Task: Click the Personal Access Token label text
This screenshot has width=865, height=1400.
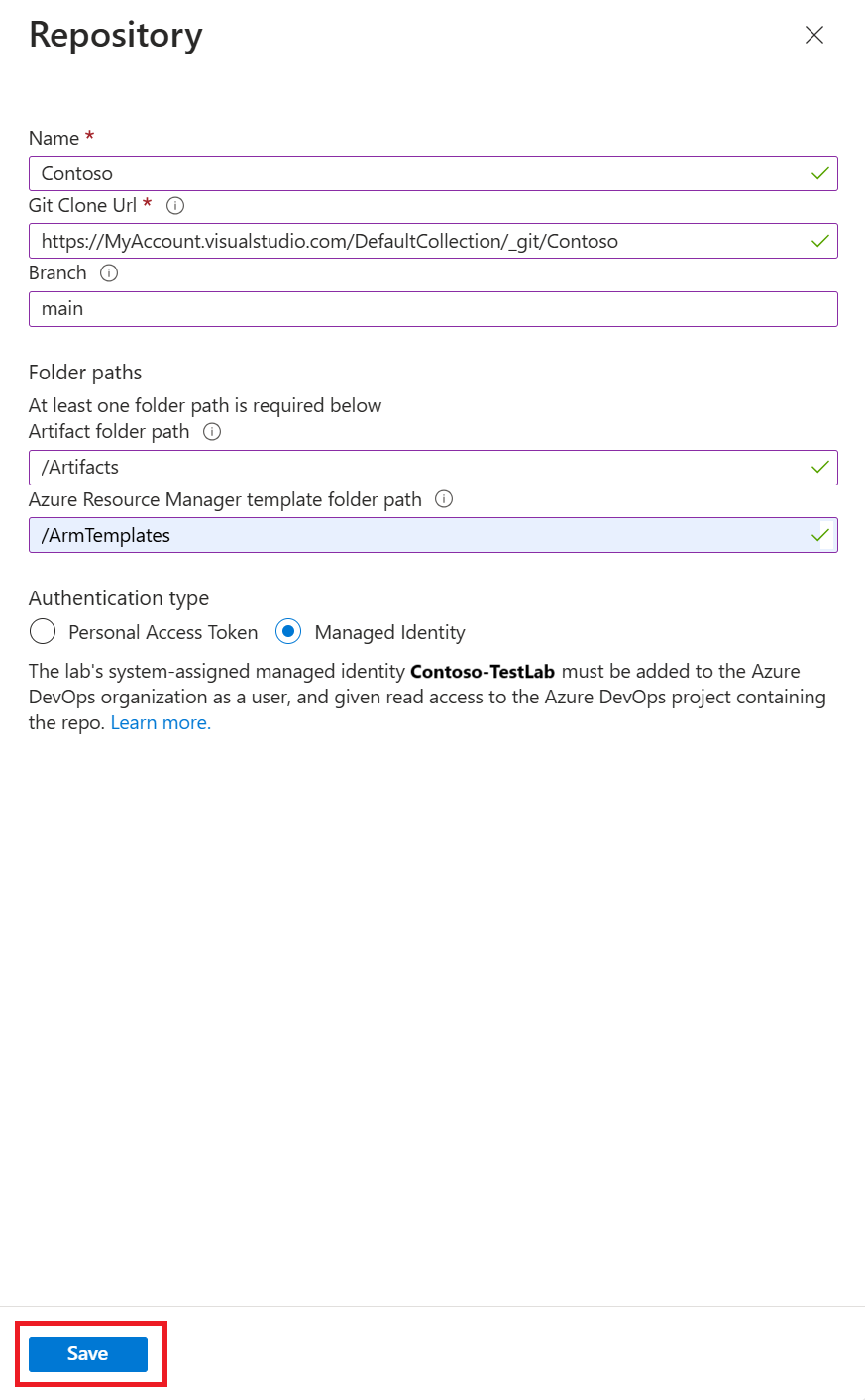Action: (163, 632)
